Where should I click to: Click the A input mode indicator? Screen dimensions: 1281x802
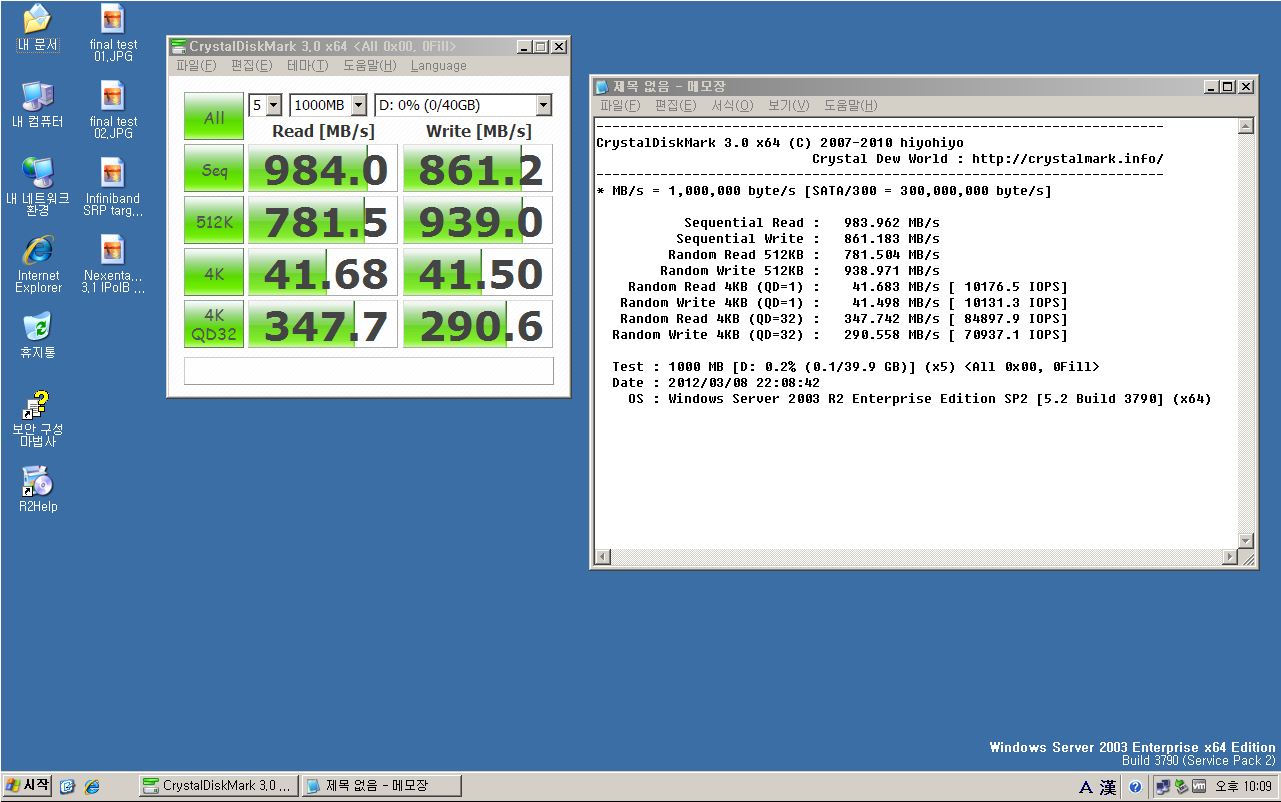(x=1087, y=787)
